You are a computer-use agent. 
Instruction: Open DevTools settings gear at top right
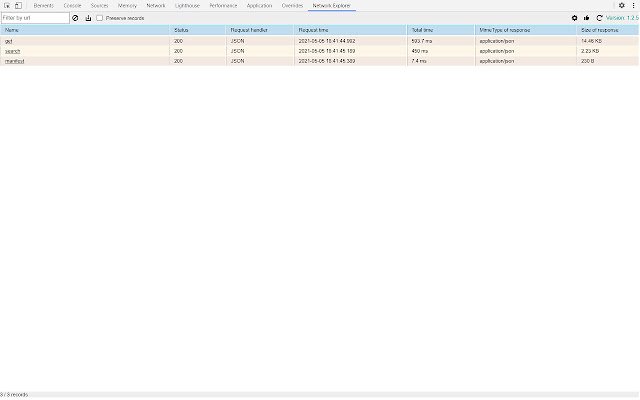point(622,6)
